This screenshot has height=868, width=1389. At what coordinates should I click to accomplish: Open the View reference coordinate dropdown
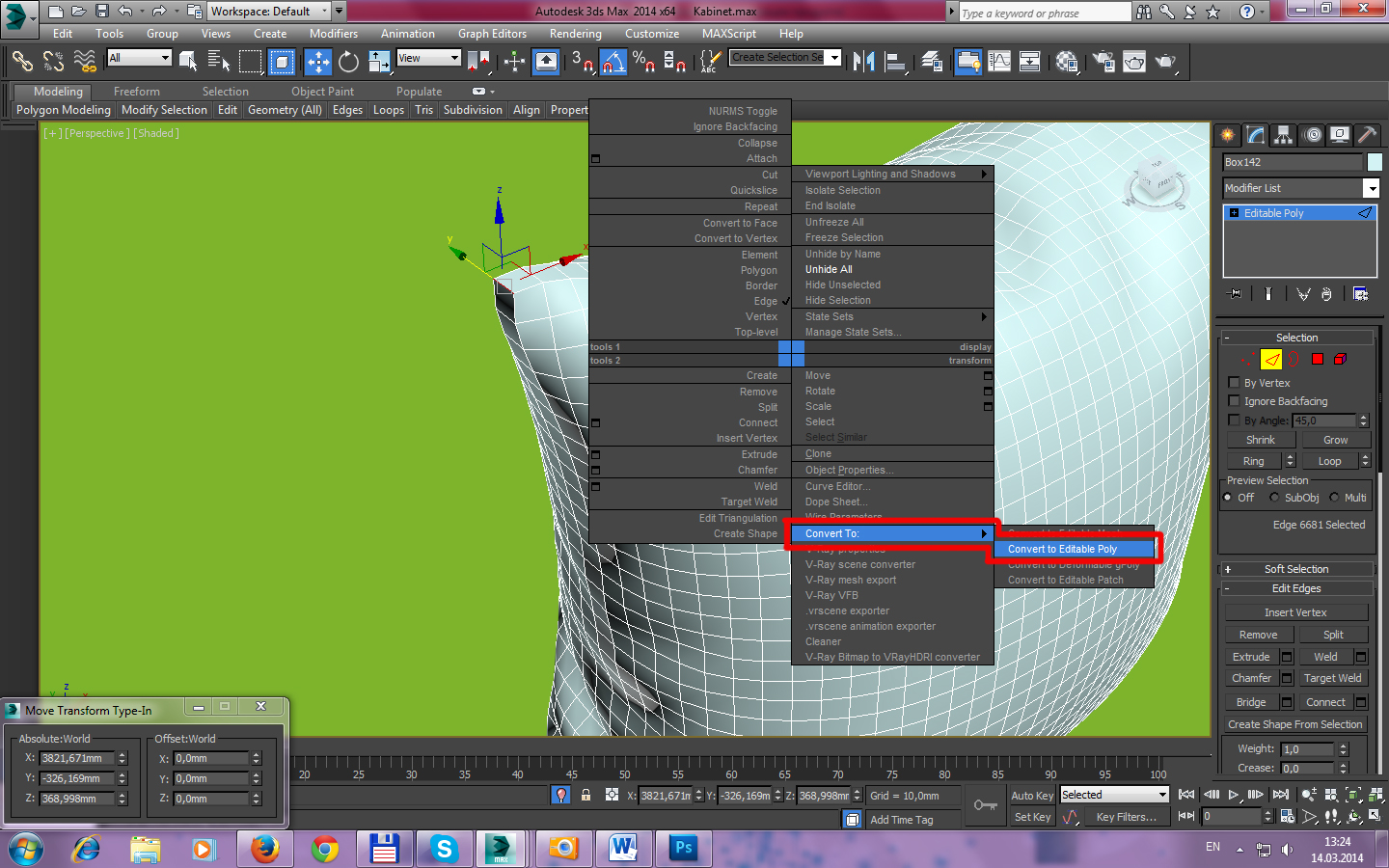pyautogui.click(x=429, y=58)
